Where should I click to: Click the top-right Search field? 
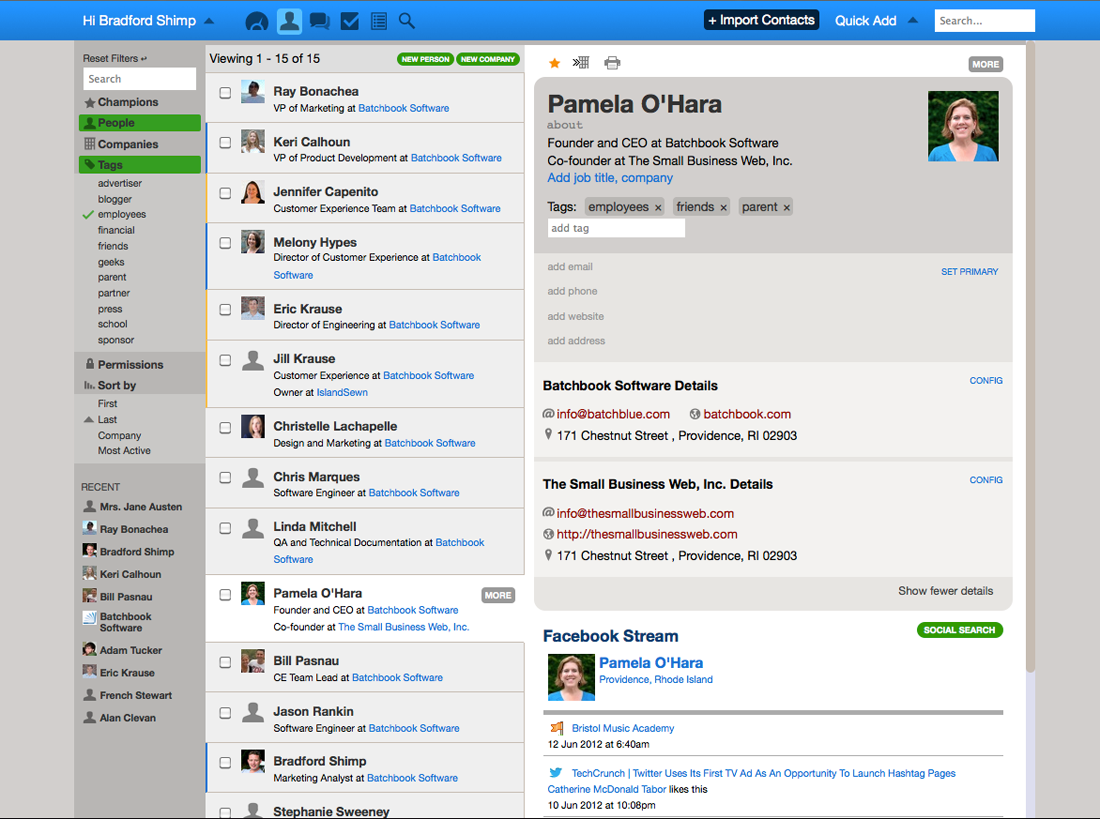pyautogui.click(x=984, y=21)
